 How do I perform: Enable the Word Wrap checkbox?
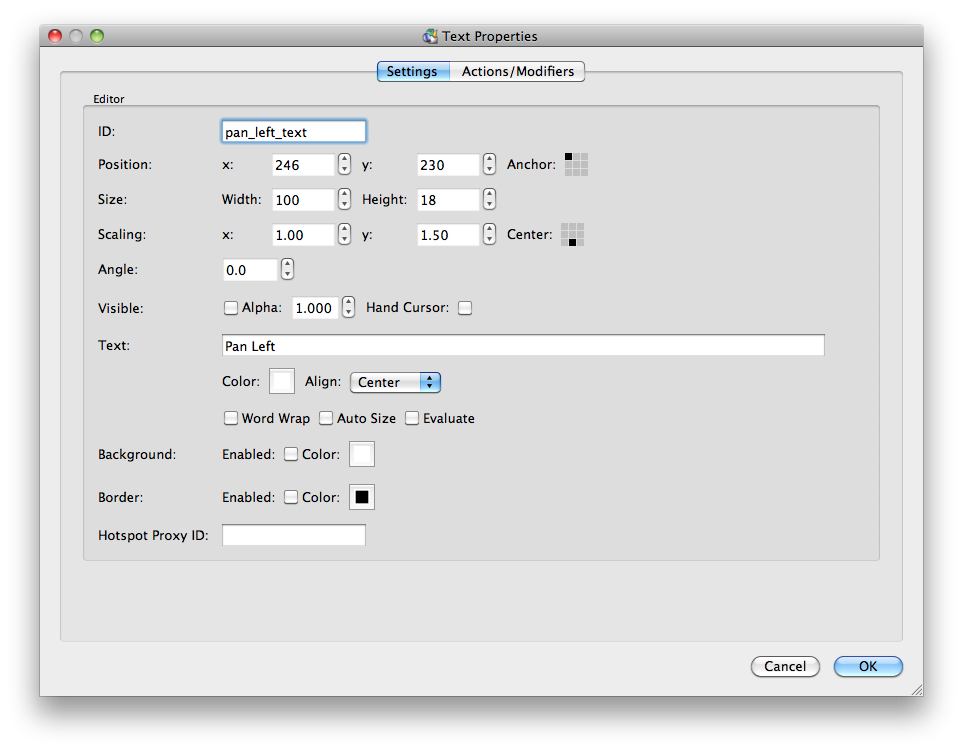231,418
